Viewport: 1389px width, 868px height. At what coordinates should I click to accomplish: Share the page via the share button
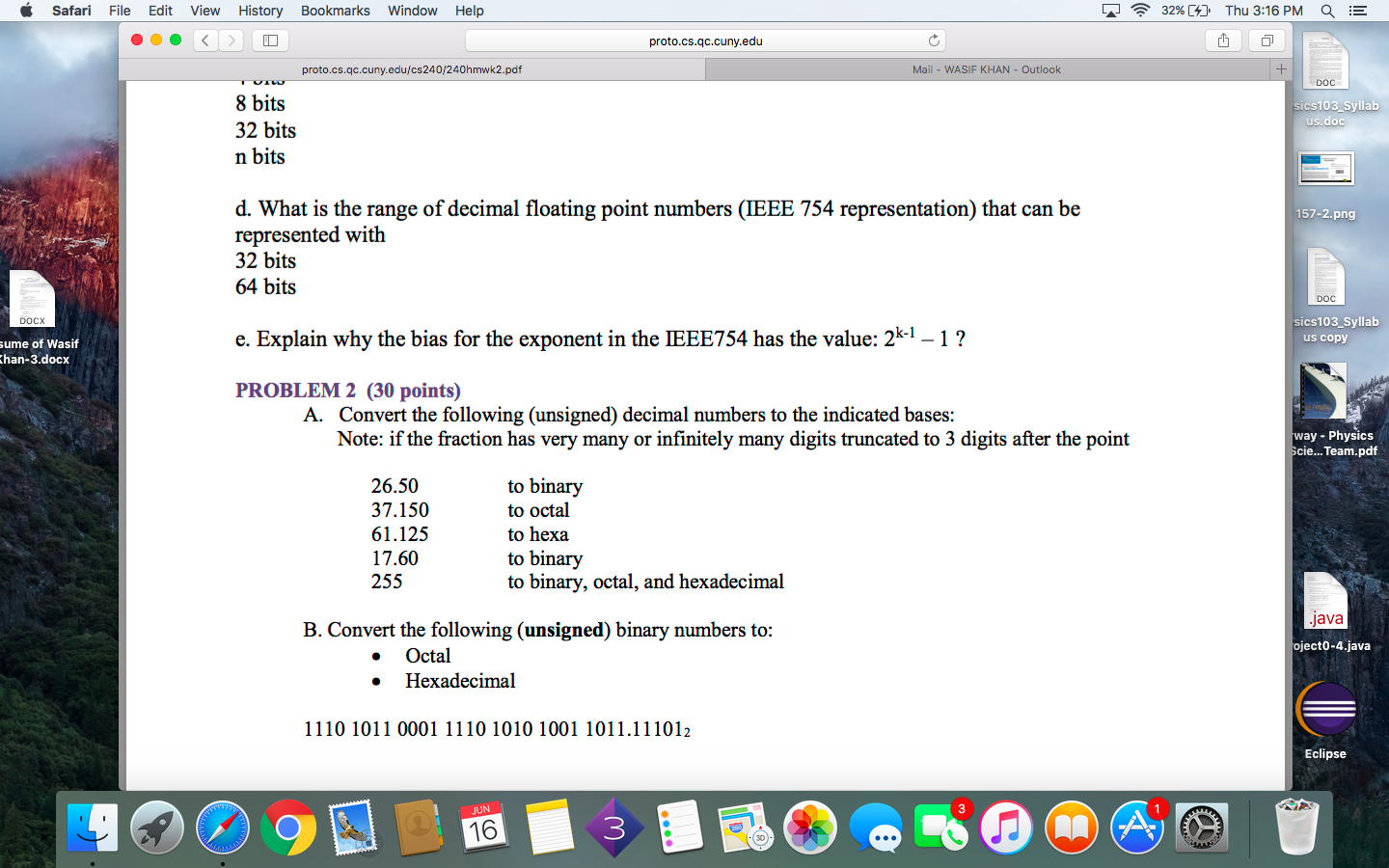click(x=1223, y=41)
